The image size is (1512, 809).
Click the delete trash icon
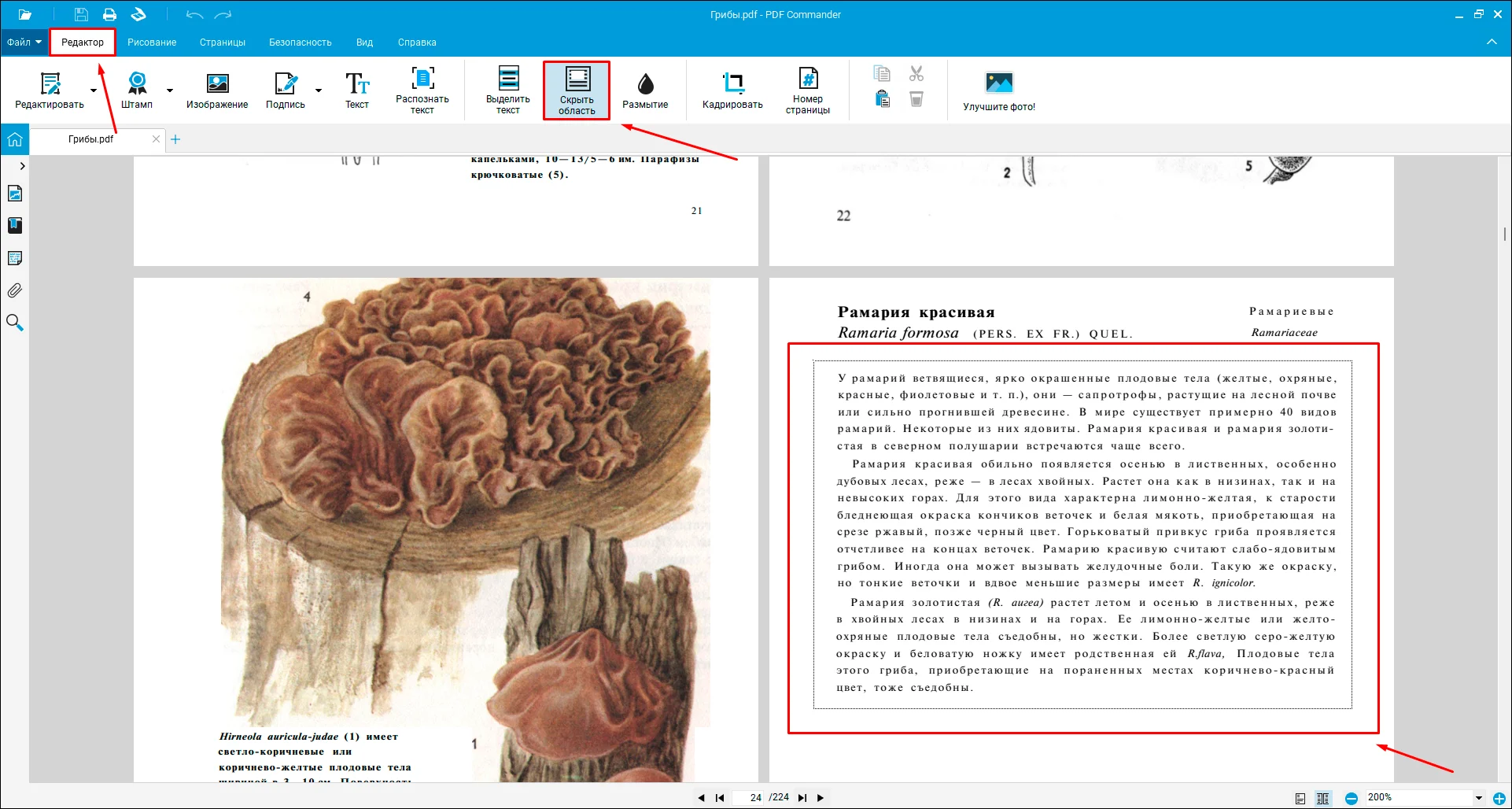click(916, 98)
